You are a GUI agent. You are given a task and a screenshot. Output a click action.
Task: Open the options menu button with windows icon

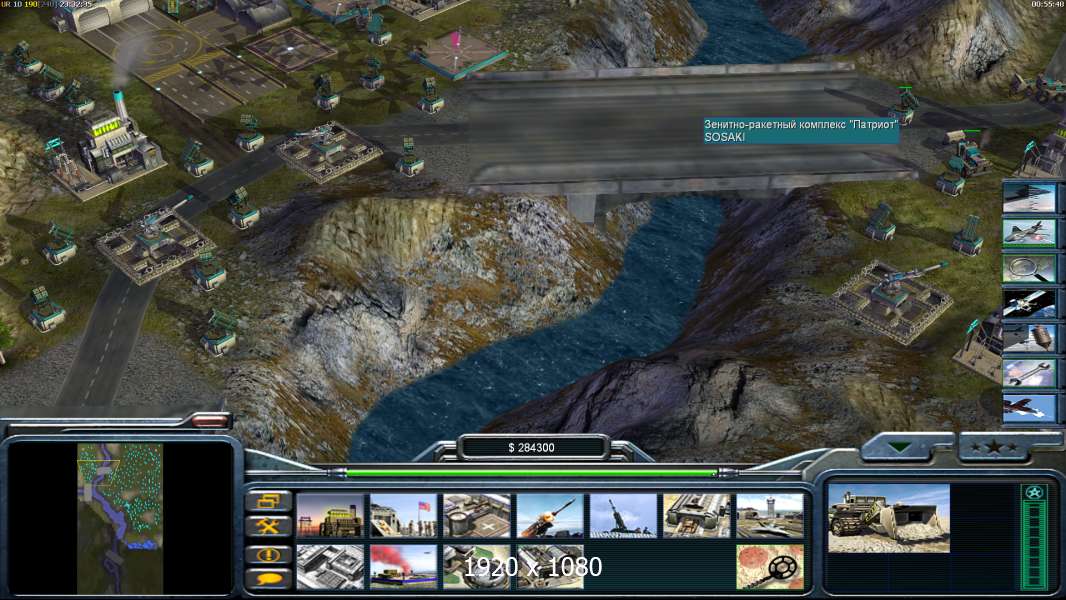point(269,502)
